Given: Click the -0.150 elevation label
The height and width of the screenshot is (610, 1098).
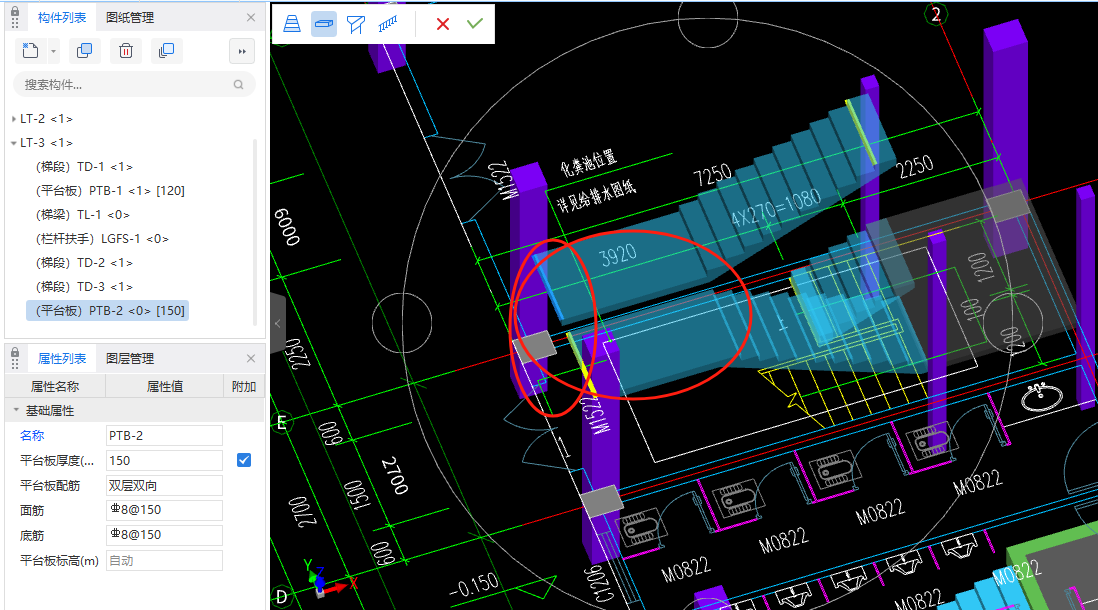Looking at the screenshot, I should click(474, 586).
